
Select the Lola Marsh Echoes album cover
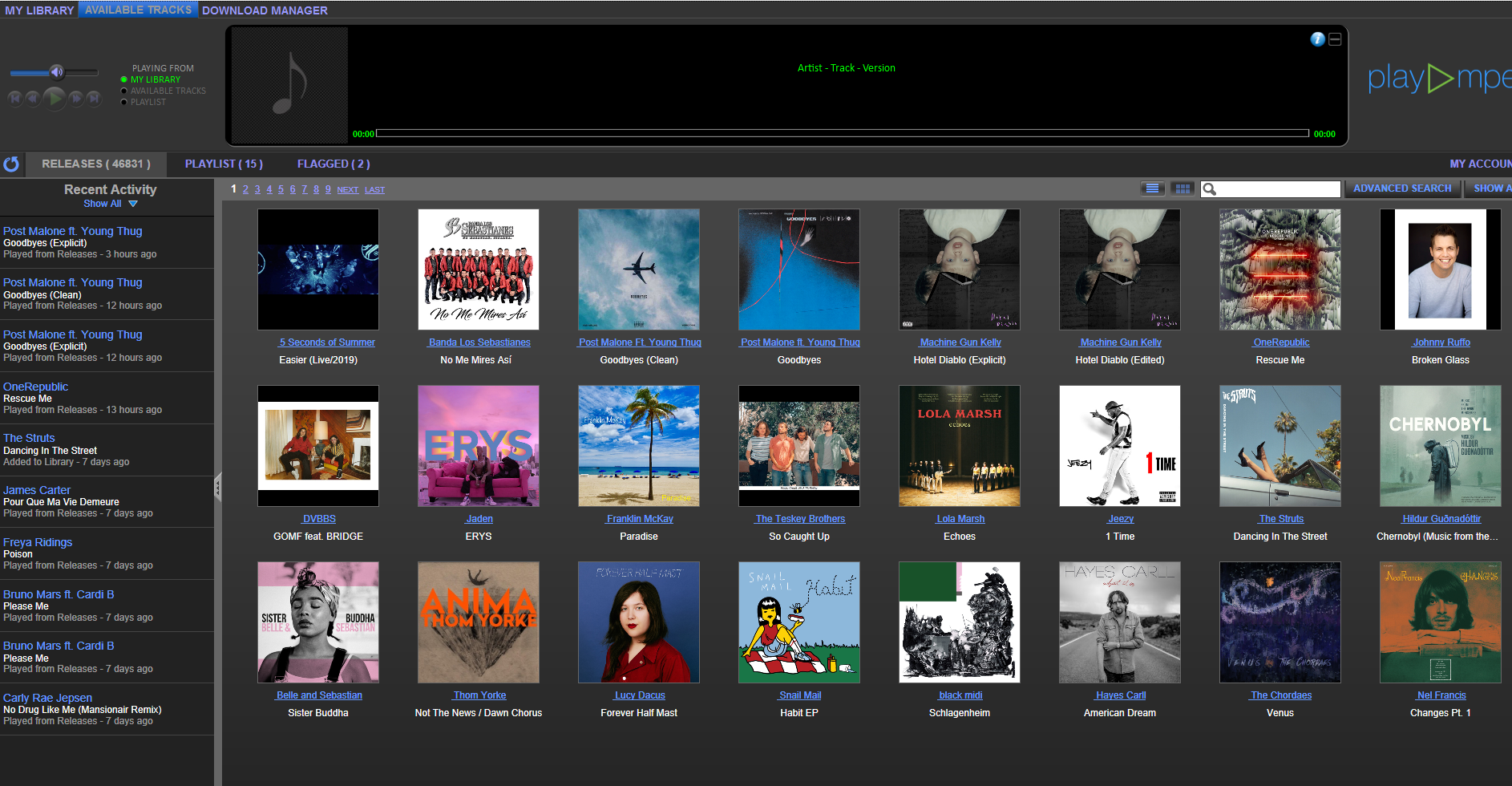[x=960, y=446]
